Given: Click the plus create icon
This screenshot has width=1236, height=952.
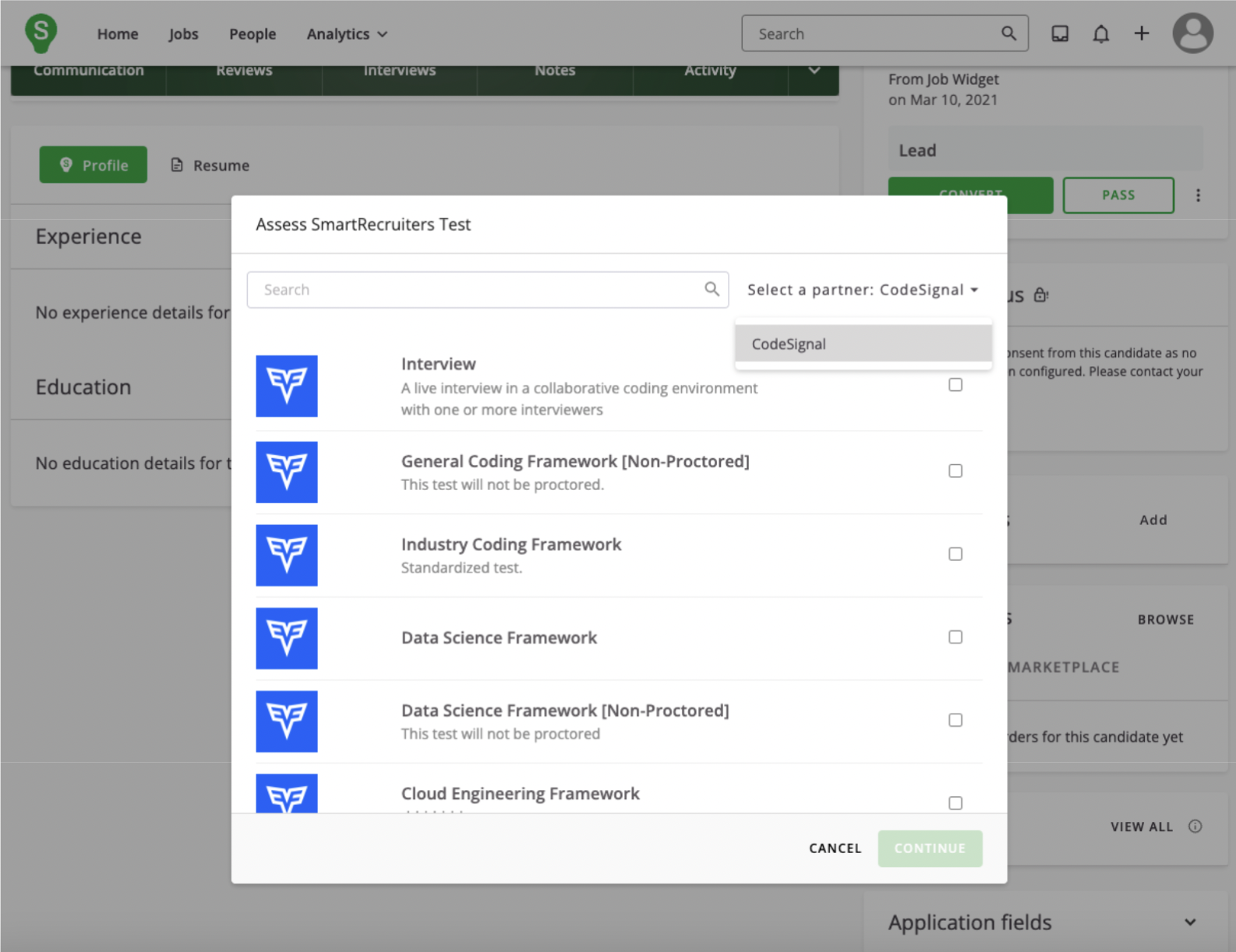Looking at the screenshot, I should click(1142, 33).
